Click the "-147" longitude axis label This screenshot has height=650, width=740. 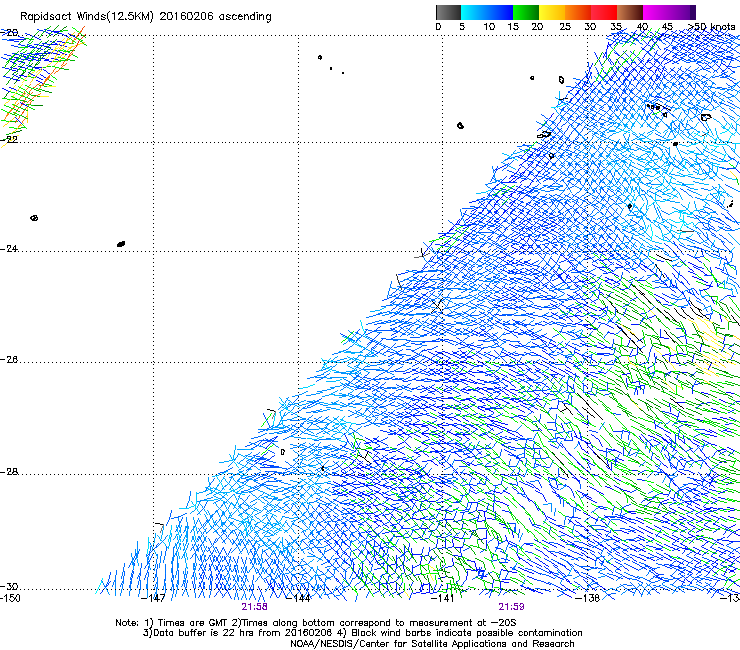click(154, 598)
